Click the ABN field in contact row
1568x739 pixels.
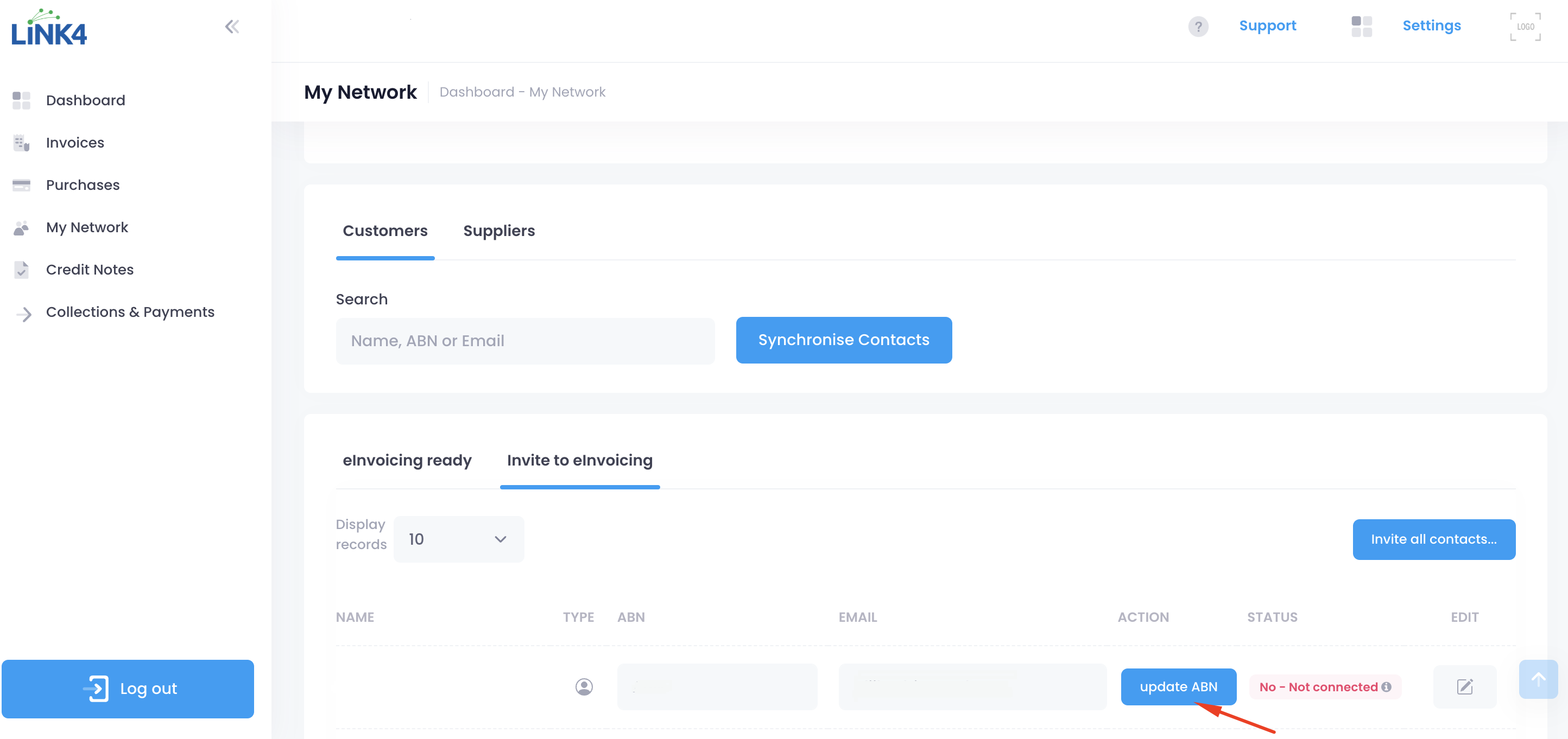717,687
